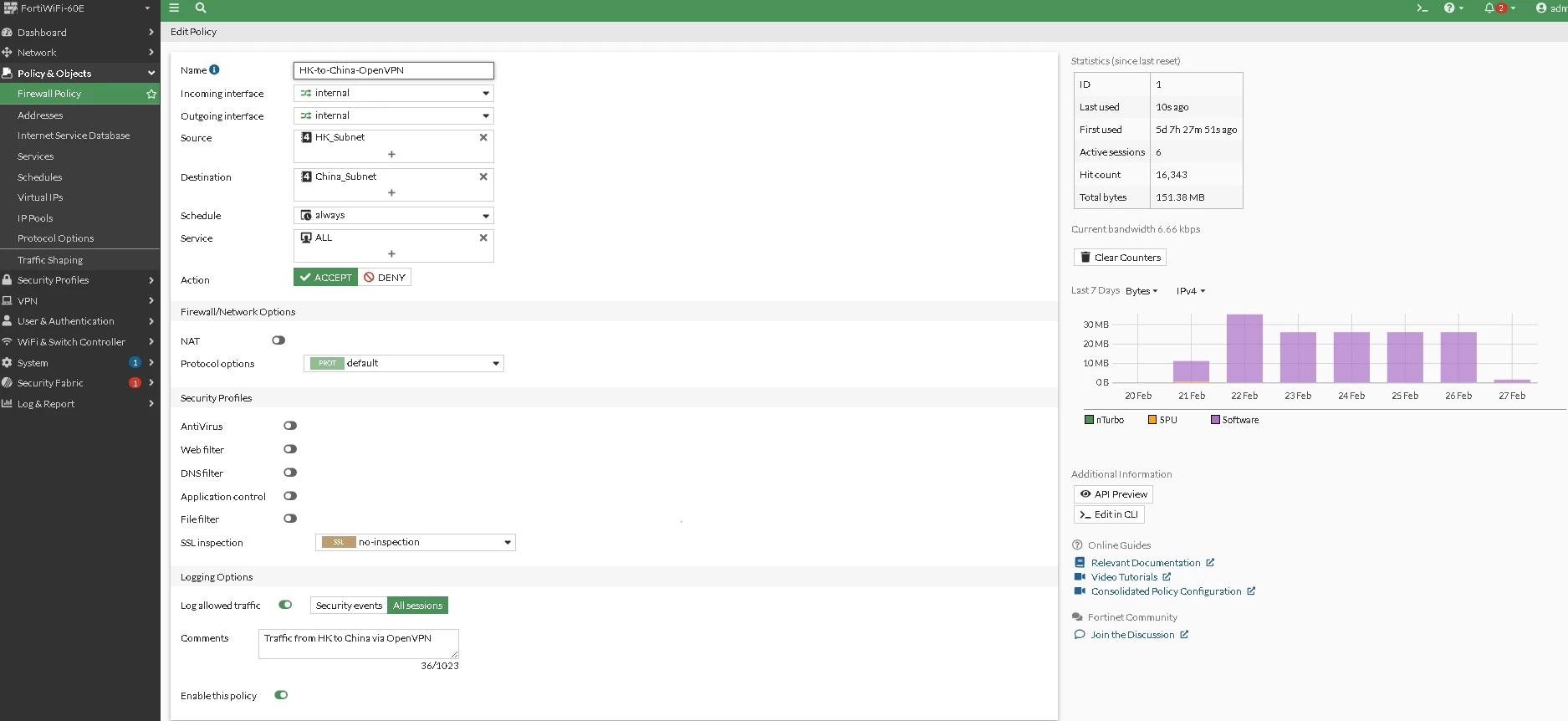Click the Comments text area
Screen dimensions: 1568x721
point(359,644)
